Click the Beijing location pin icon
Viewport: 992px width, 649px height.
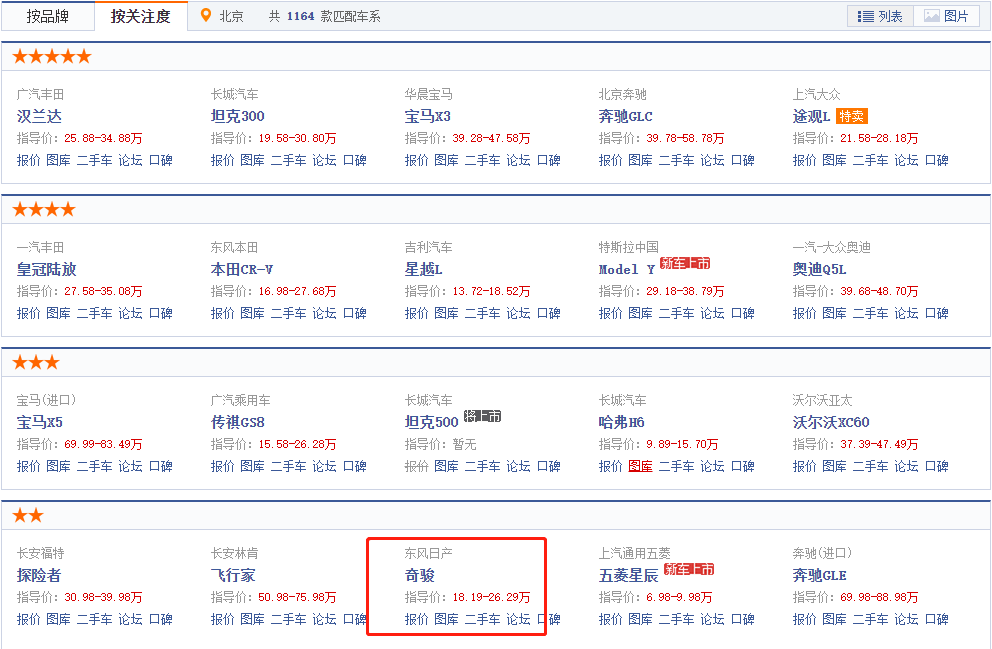(x=205, y=16)
